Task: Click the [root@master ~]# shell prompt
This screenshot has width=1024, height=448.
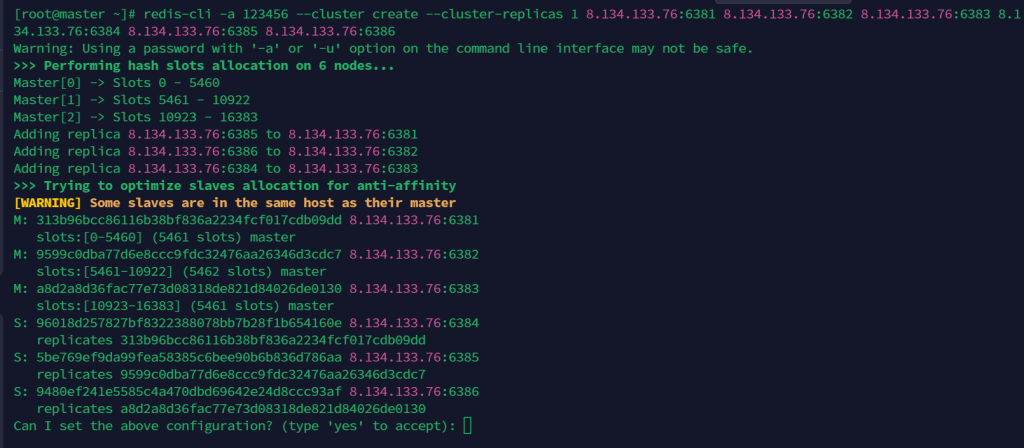Action: point(74,14)
